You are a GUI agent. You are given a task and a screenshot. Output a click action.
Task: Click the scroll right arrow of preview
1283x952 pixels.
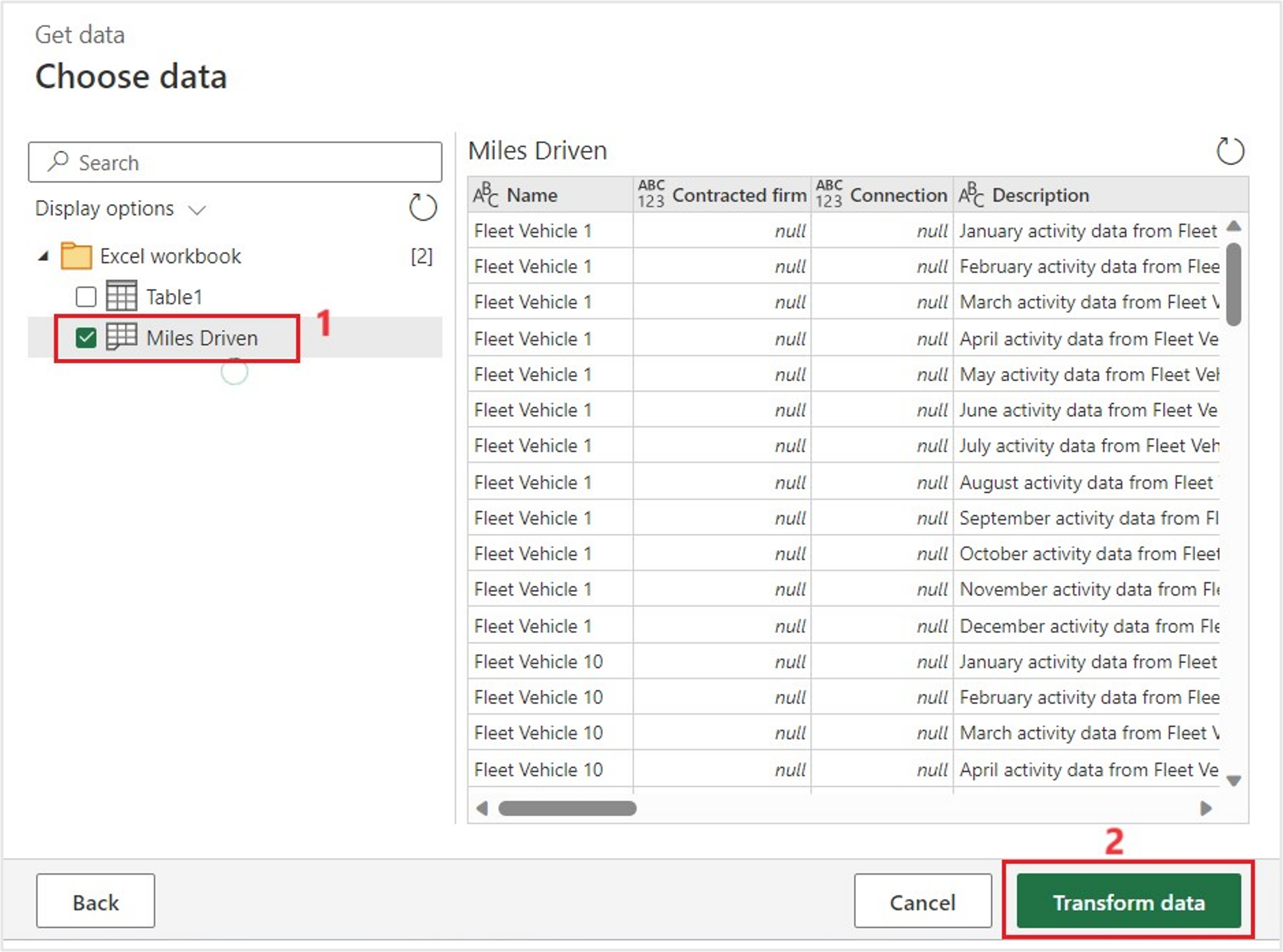1205,808
